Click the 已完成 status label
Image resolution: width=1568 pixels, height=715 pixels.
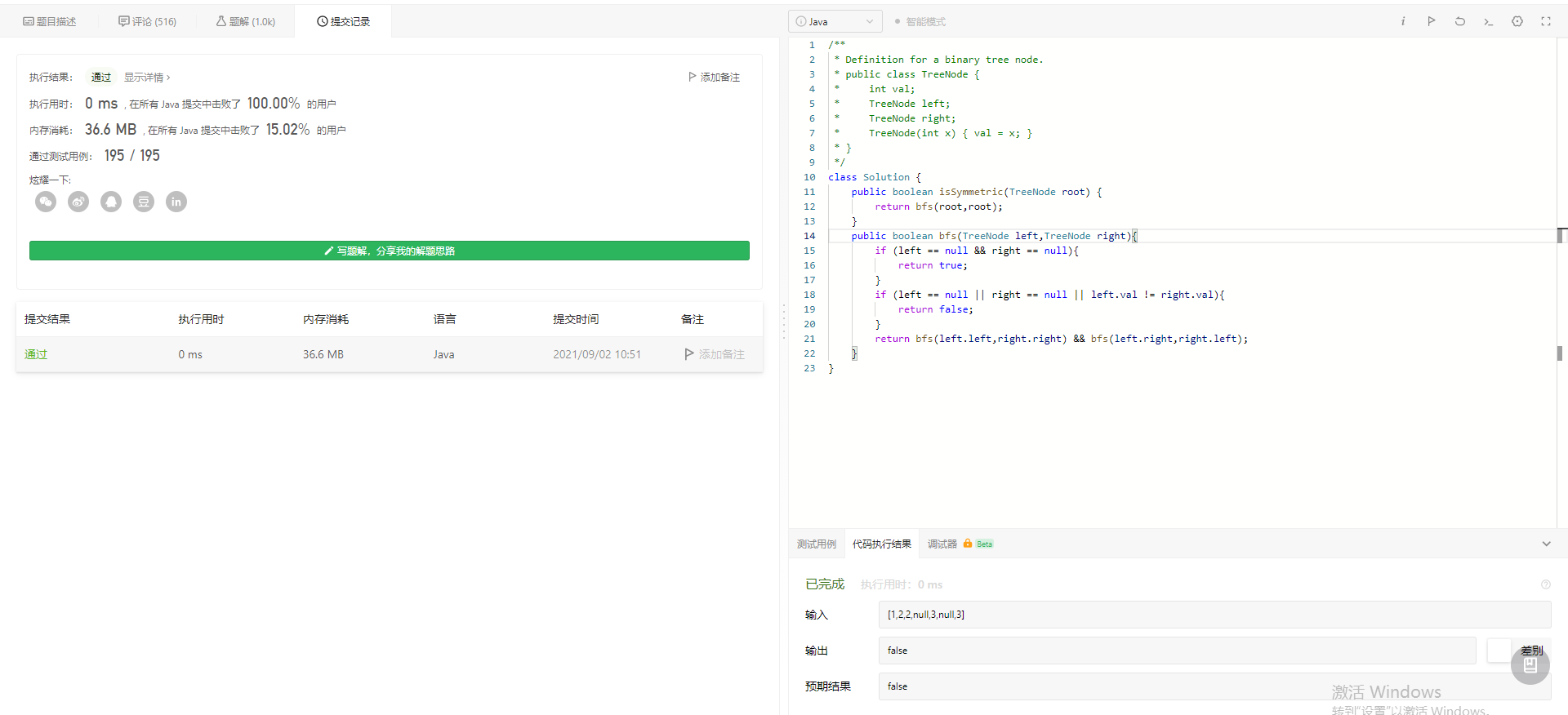coord(825,584)
